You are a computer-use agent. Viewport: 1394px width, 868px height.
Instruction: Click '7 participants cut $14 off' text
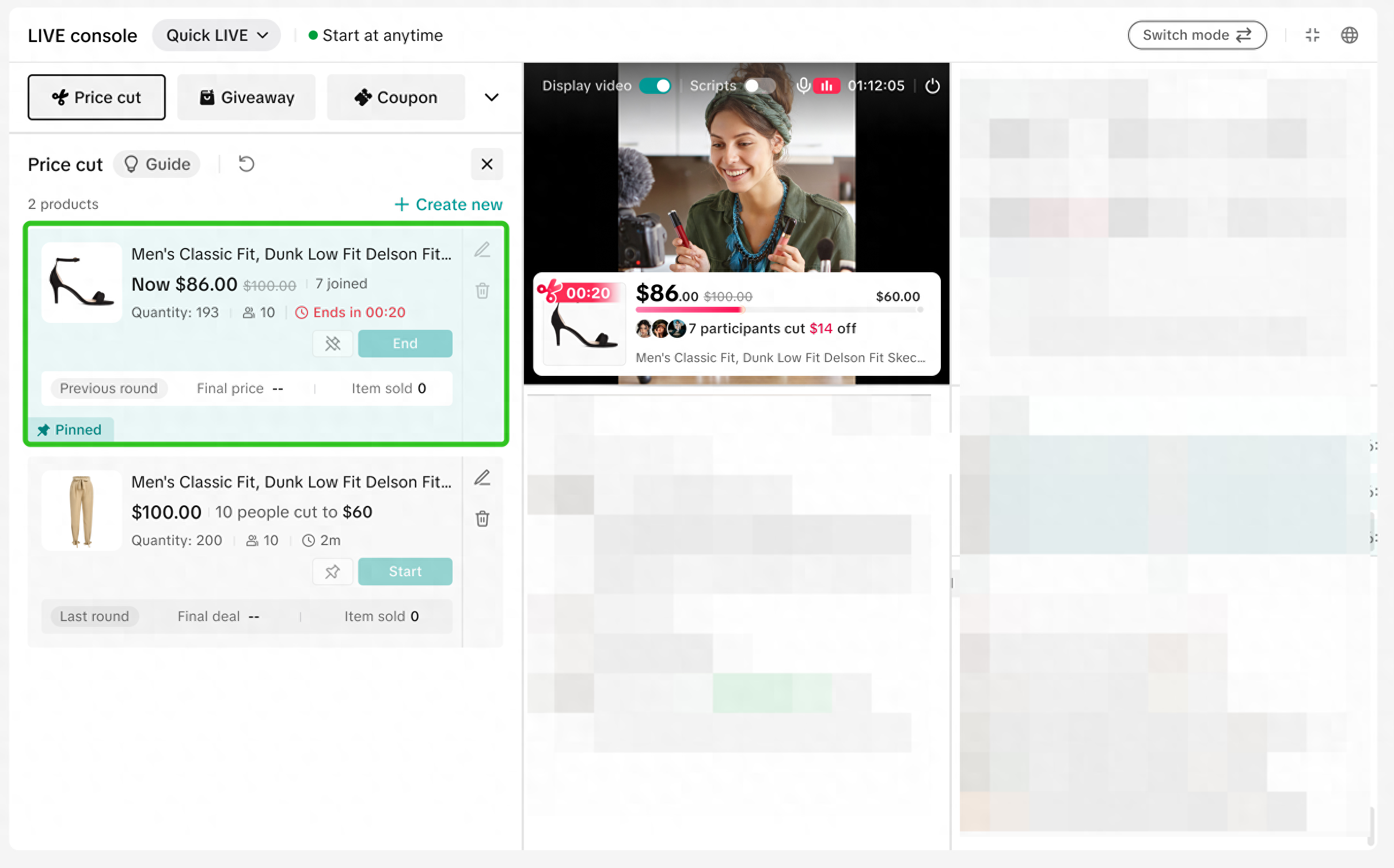(x=772, y=329)
